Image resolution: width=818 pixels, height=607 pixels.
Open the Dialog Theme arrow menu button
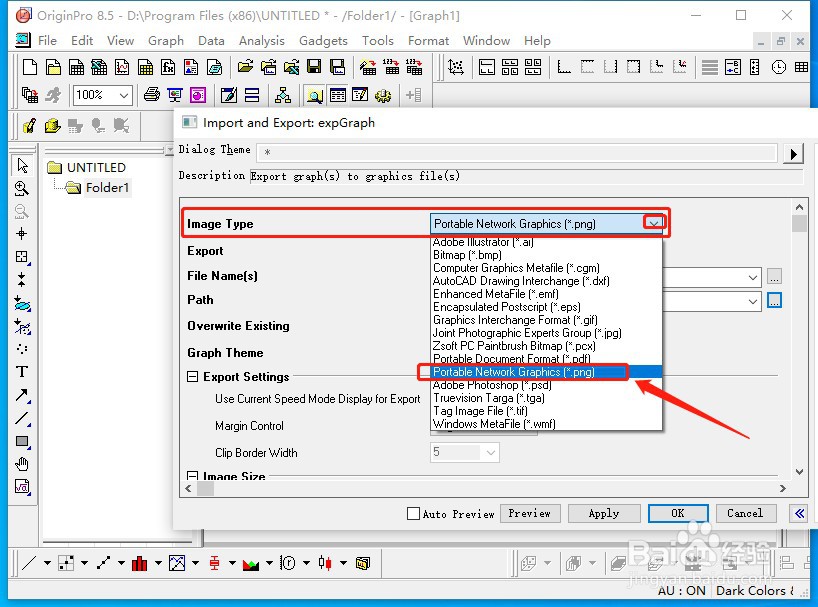click(x=793, y=154)
